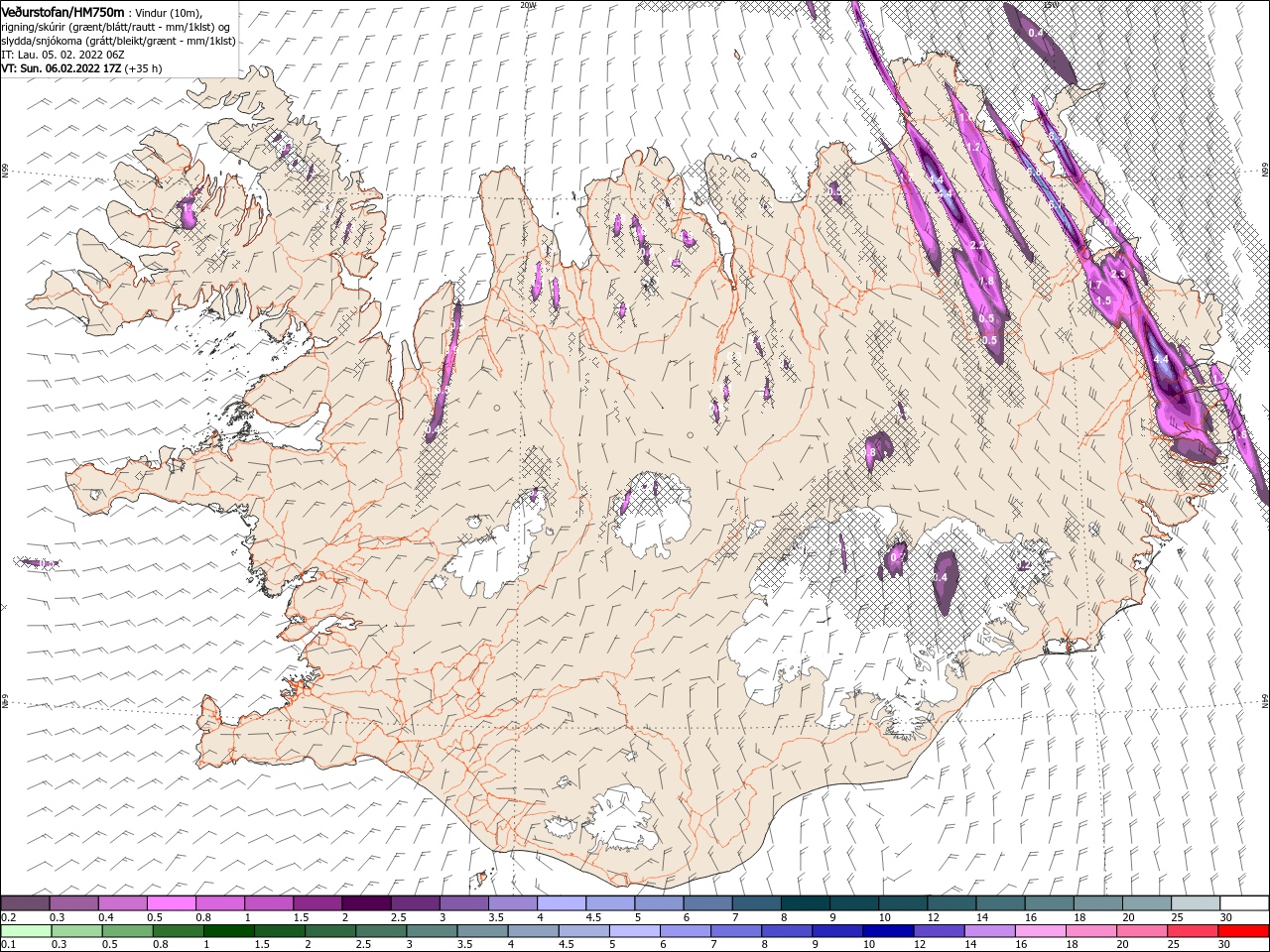Click the '0.4' value on the Vatnajökull glacier

click(x=941, y=577)
